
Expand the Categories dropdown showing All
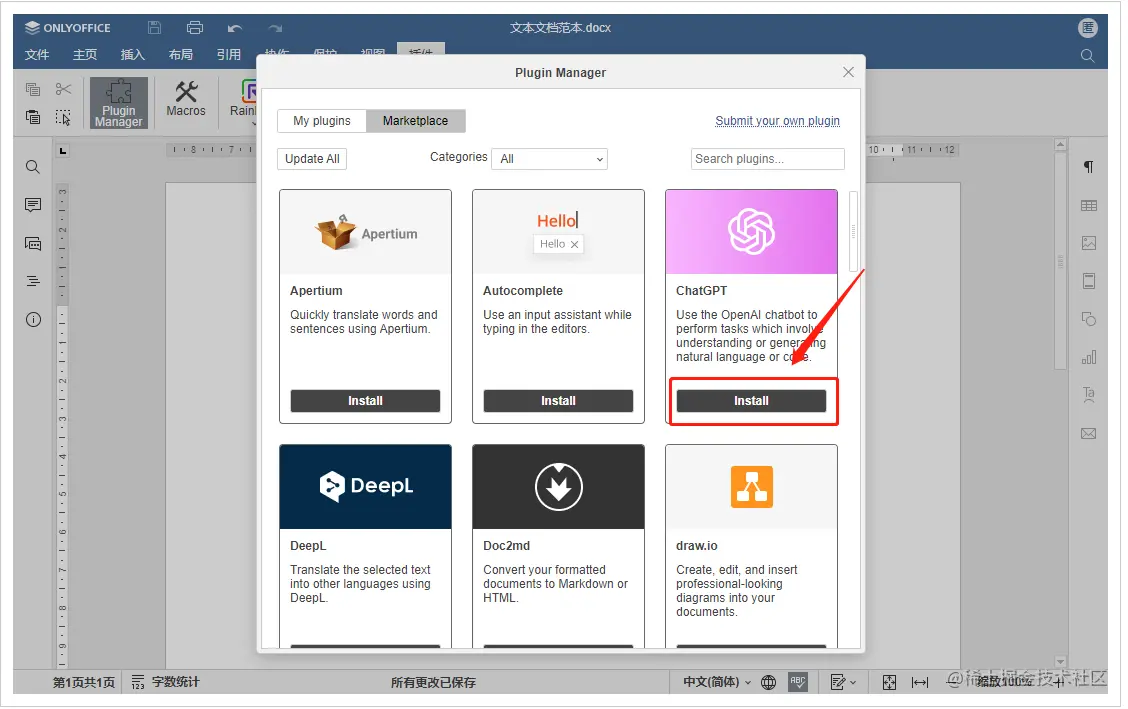pos(550,159)
